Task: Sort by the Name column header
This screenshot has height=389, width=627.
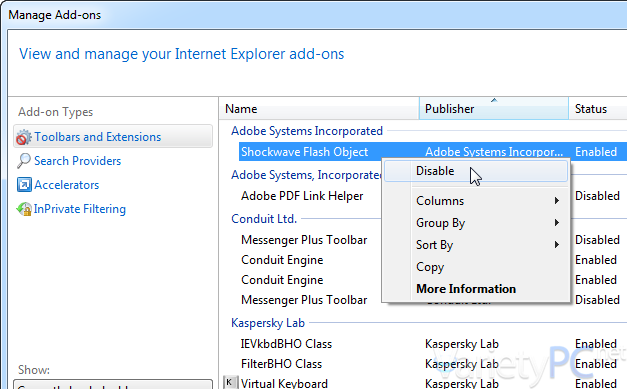Action: click(x=319, y=109)
